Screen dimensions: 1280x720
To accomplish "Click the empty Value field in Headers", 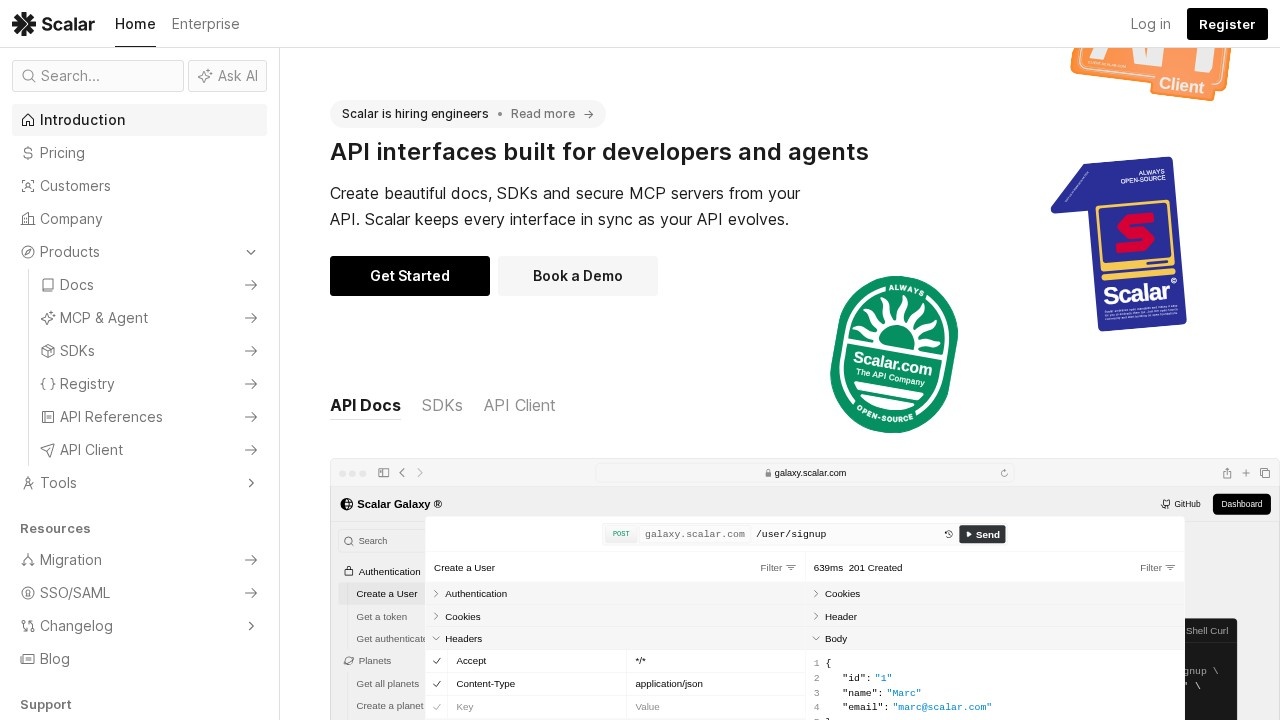I will pos(716,707).
